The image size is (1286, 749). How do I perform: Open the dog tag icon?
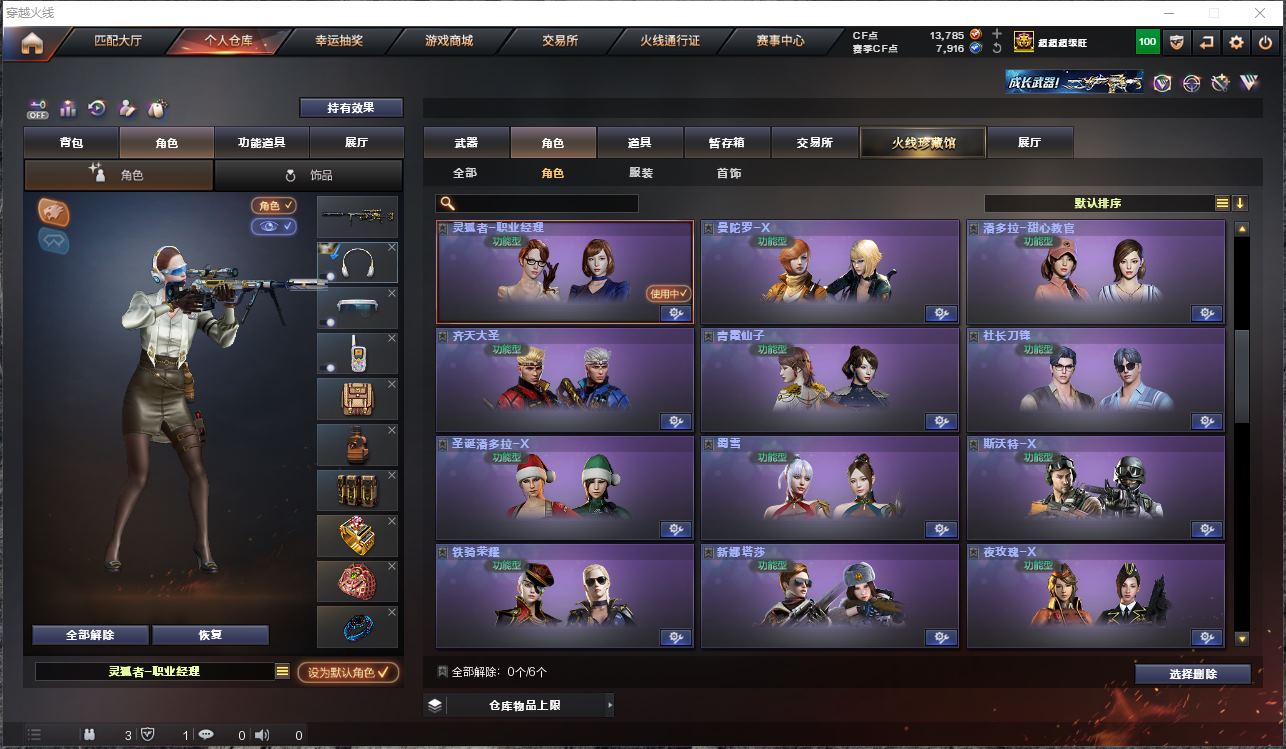[x=156, y=108]
